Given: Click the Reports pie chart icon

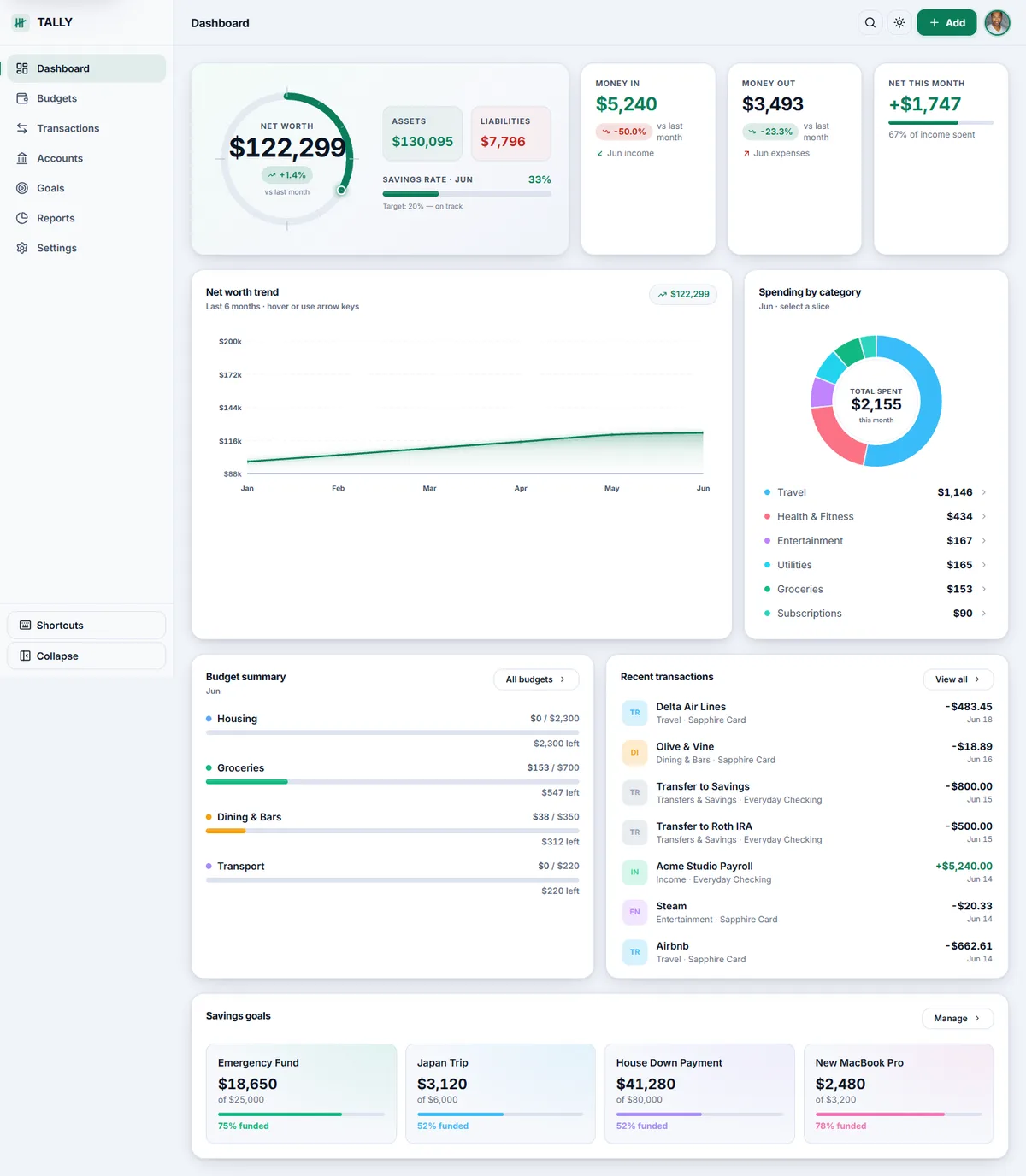Looking at the screenshot, I should (22, 218).
